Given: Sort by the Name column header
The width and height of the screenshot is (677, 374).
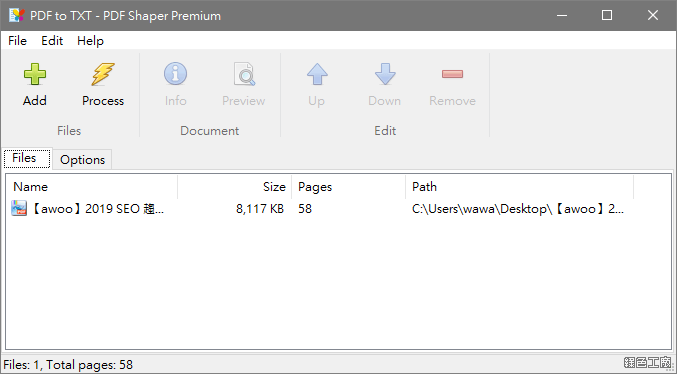Looking at the screenshot, I should tap(91, 187).
